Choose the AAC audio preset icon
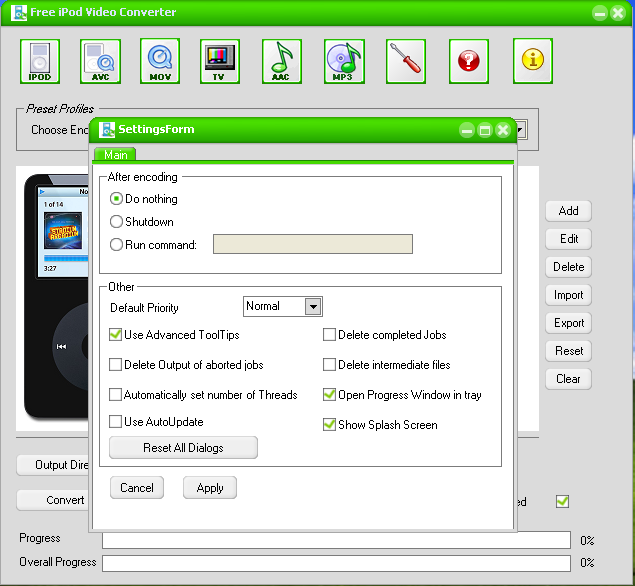This screenshot has height=586, width=635. [x=281, y=62]
